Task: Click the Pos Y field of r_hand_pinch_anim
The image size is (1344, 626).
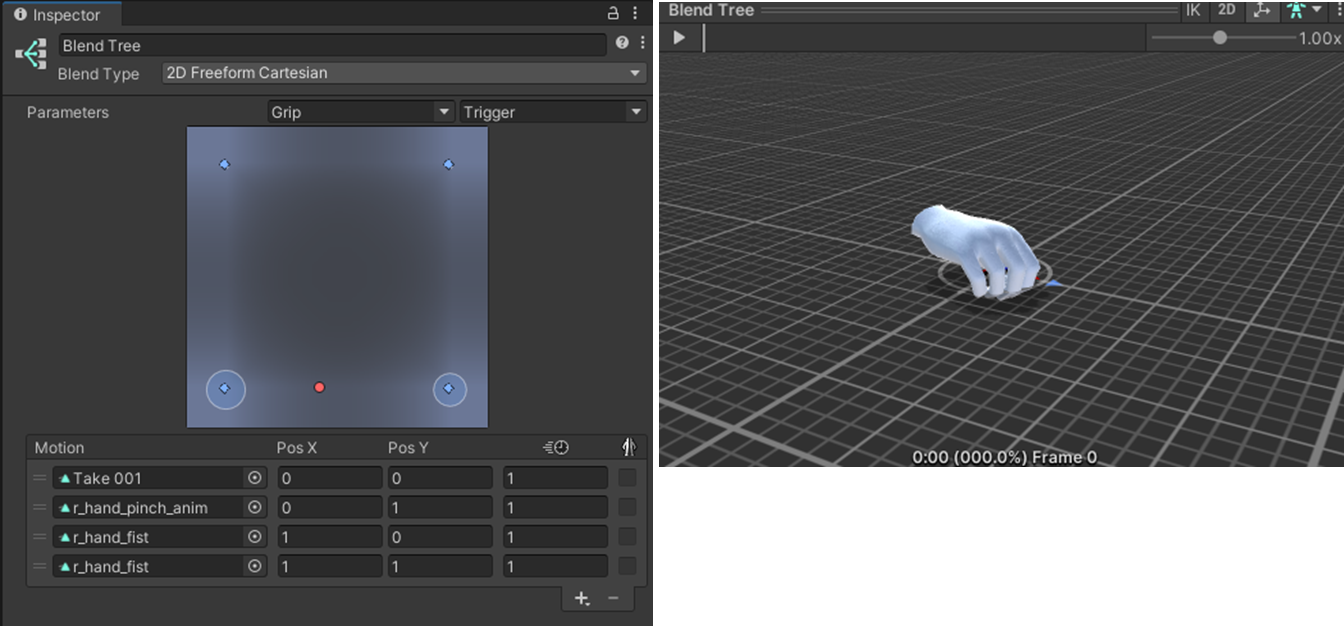Action: pyautogui.click(x=440, y=507)
